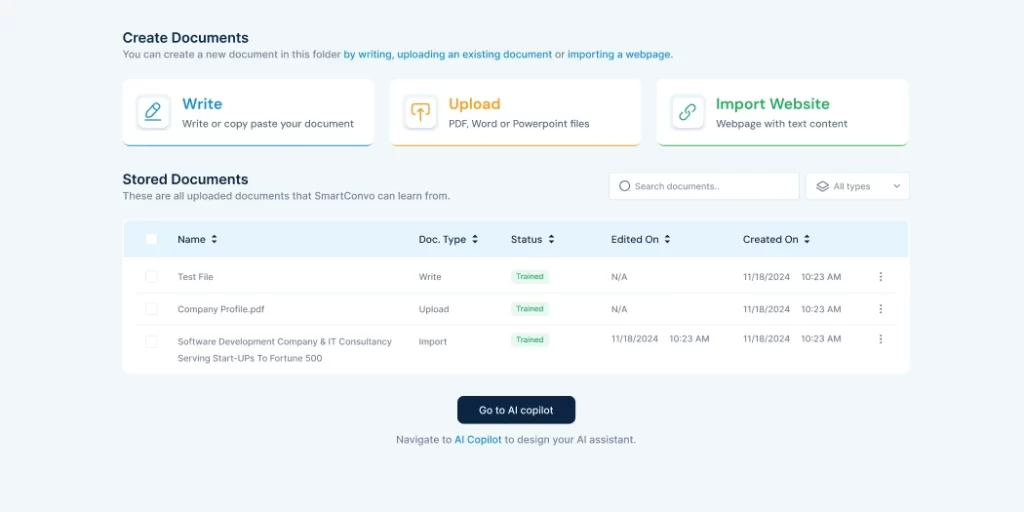Click the layers icon in All types filter
The image size is (1024, 512).
[822, 186]
